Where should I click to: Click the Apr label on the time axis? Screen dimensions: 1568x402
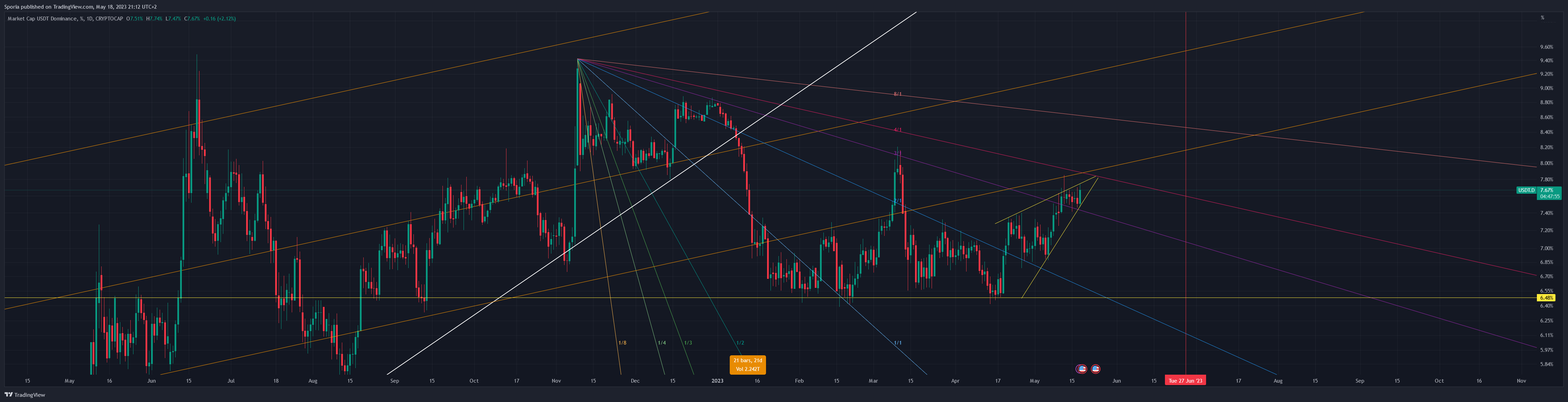pos(955,381)
